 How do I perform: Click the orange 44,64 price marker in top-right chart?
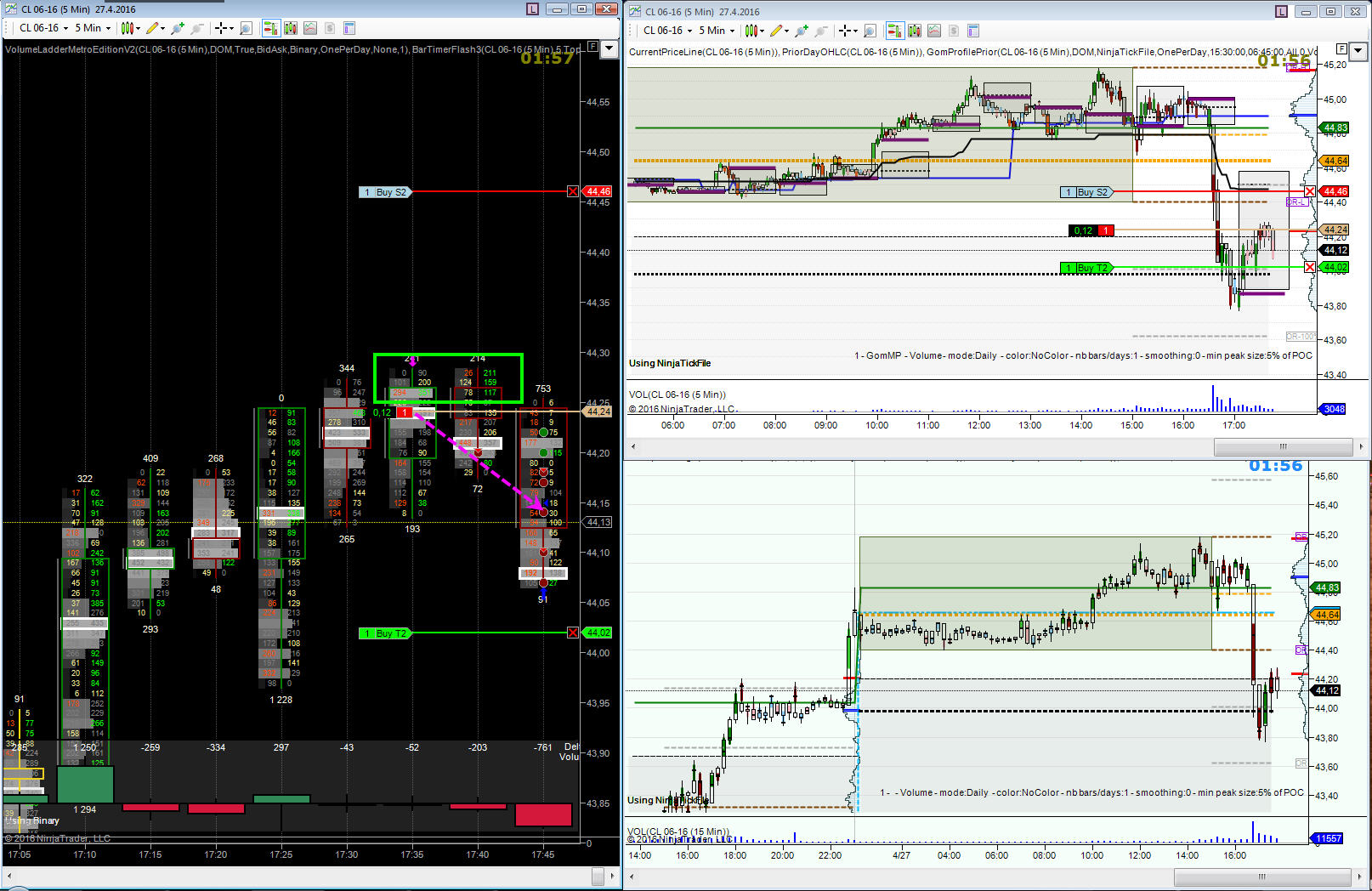point(1335,161)
